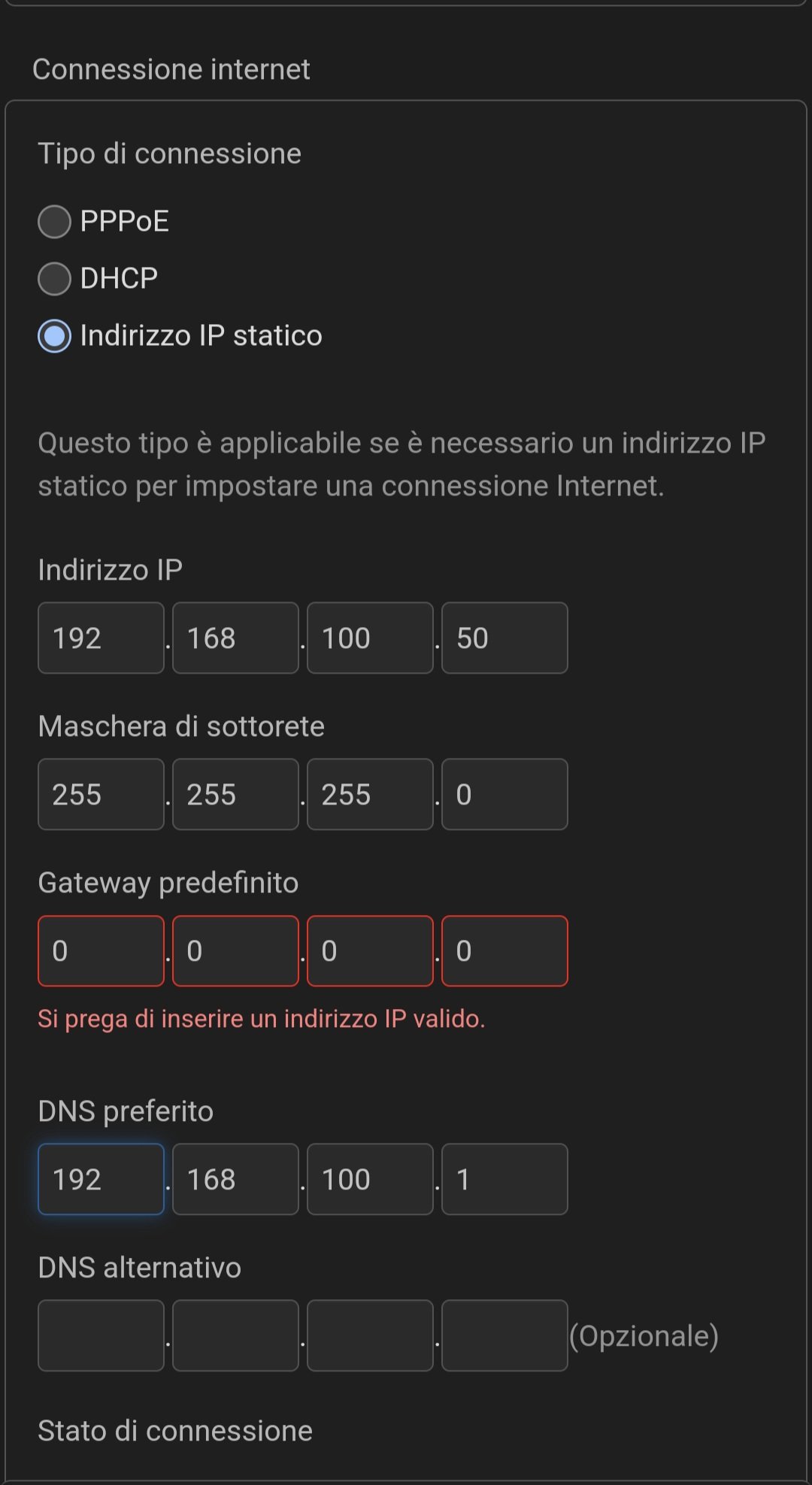Edit DNS preferito last octet (1)

coord(504,1179)
